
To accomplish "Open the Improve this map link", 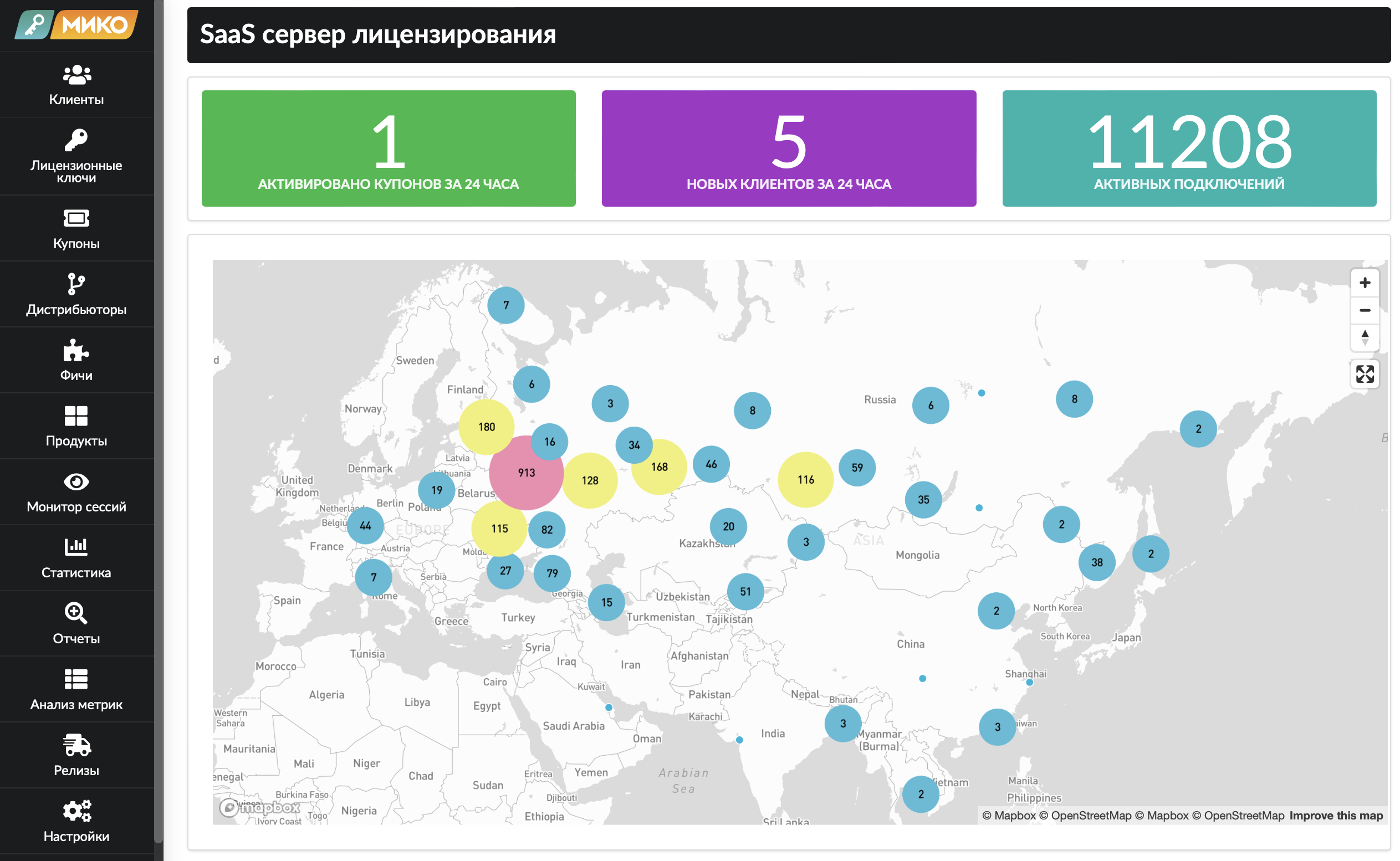I will (x=1336, y=816).
